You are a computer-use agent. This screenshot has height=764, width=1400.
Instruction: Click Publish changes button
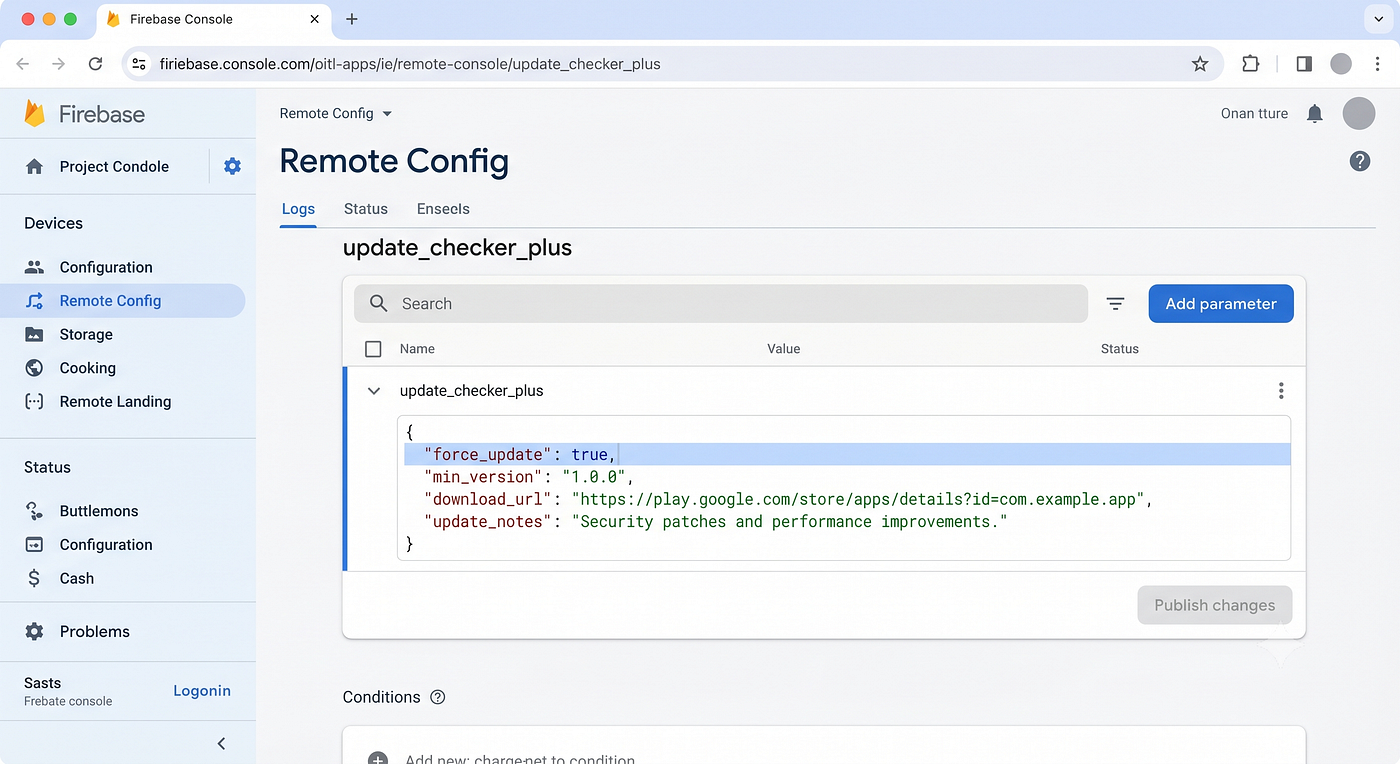(x=1215, y=605)
